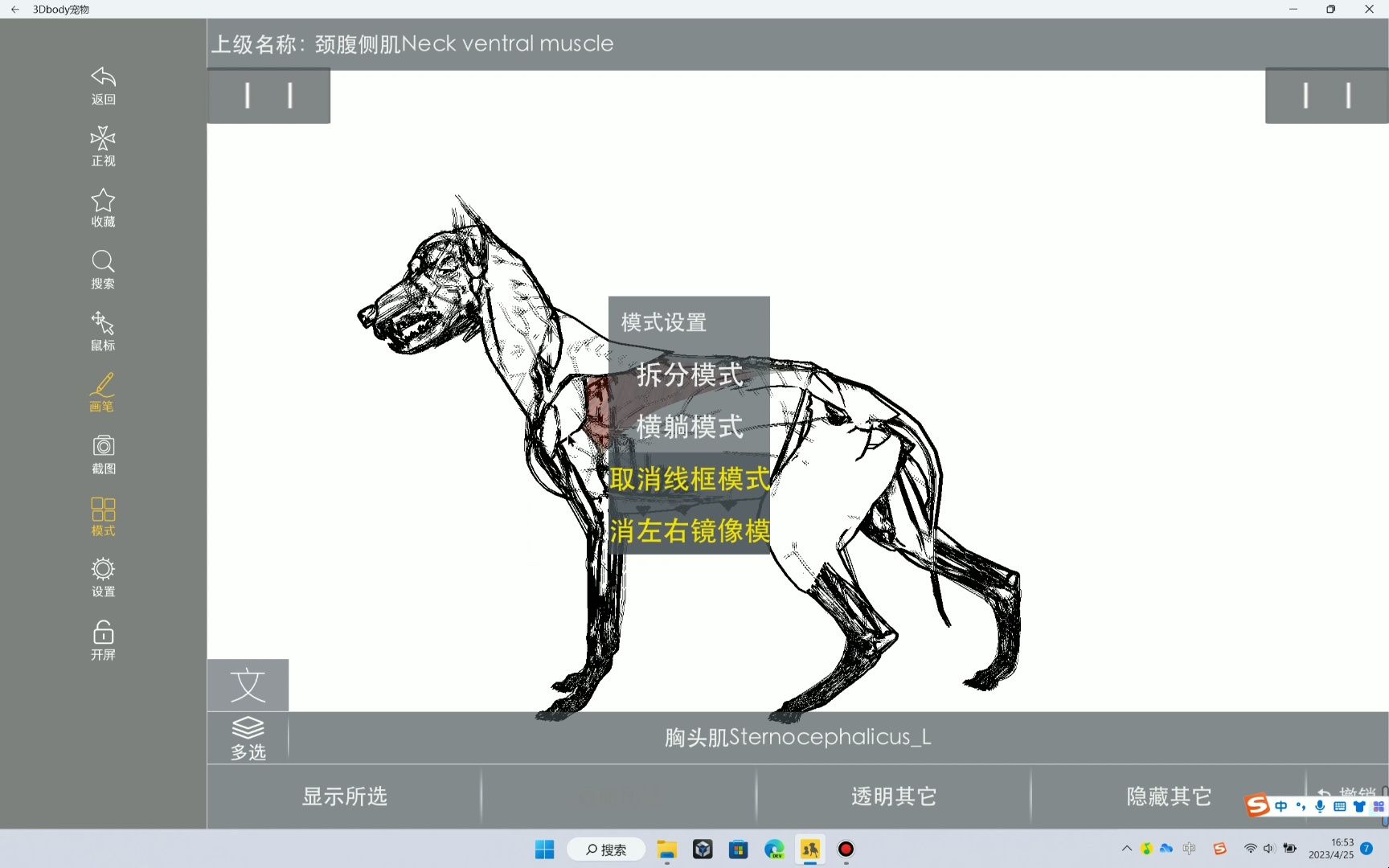Click the Sogou S tray icon
This screenshot has width=1389, height=868.
point(1220,849)
